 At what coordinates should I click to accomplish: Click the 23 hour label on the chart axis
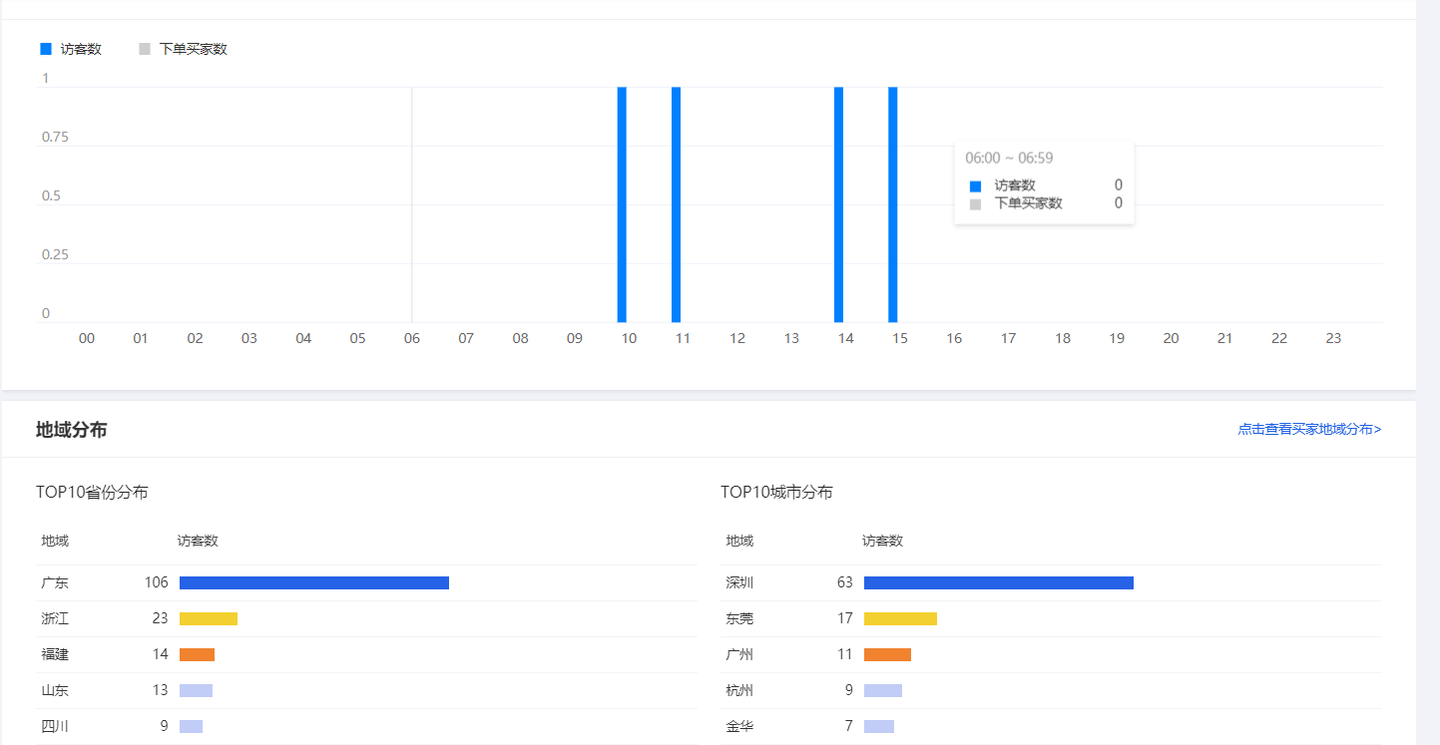pyautogui.click(x=1333, y=338)
